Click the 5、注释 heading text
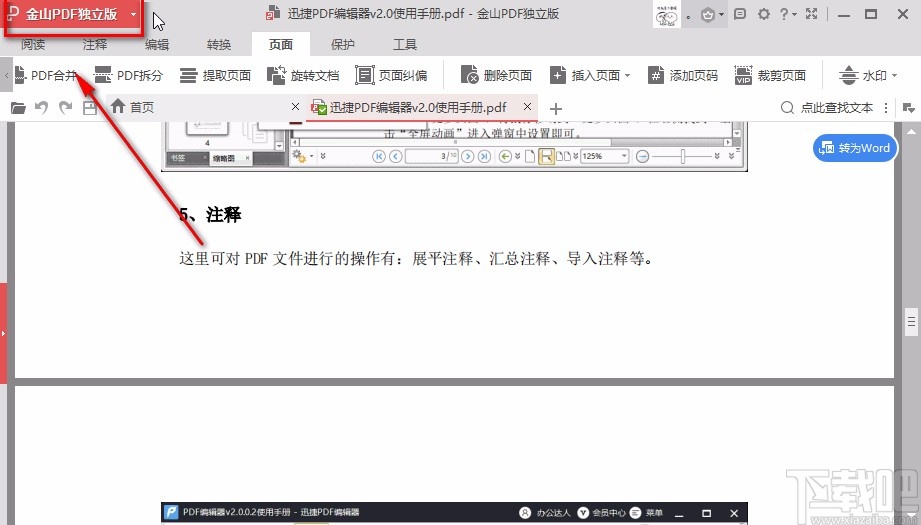Screen dimensions: 921x525 click(x=210, y=214)
